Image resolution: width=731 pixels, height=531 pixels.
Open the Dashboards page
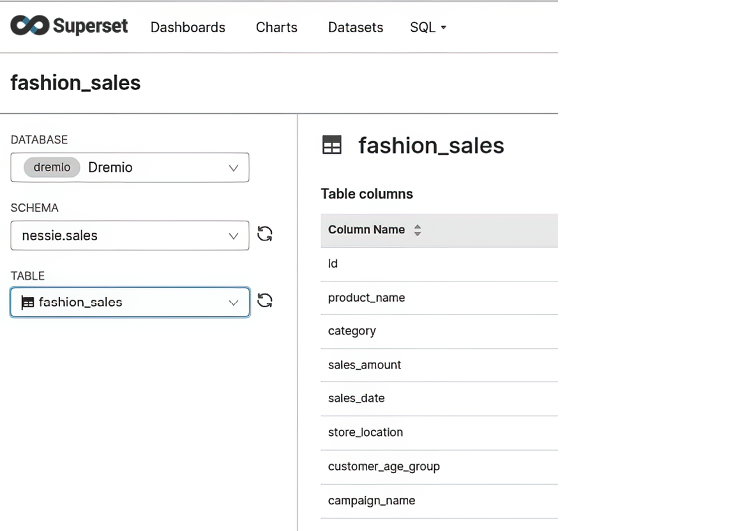[188, 28]
